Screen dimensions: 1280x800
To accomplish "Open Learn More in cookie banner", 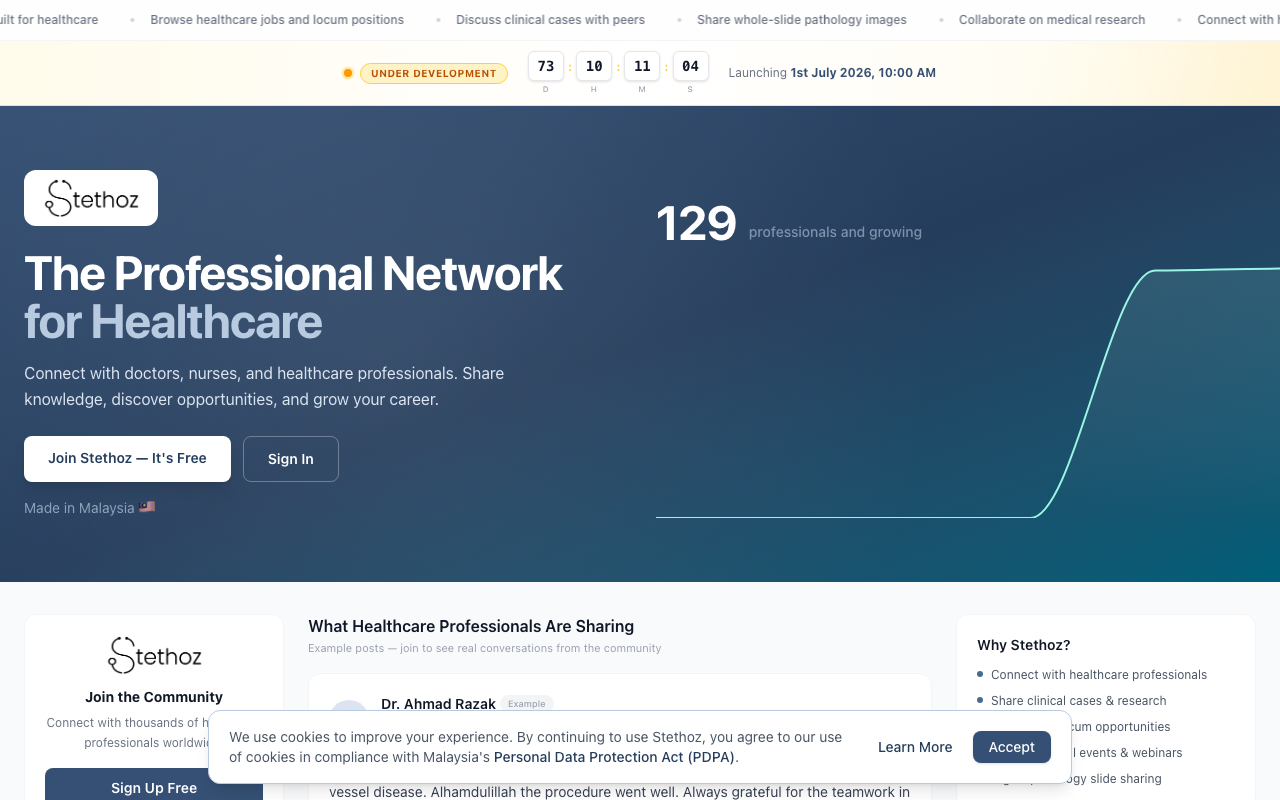I will 915,747.
